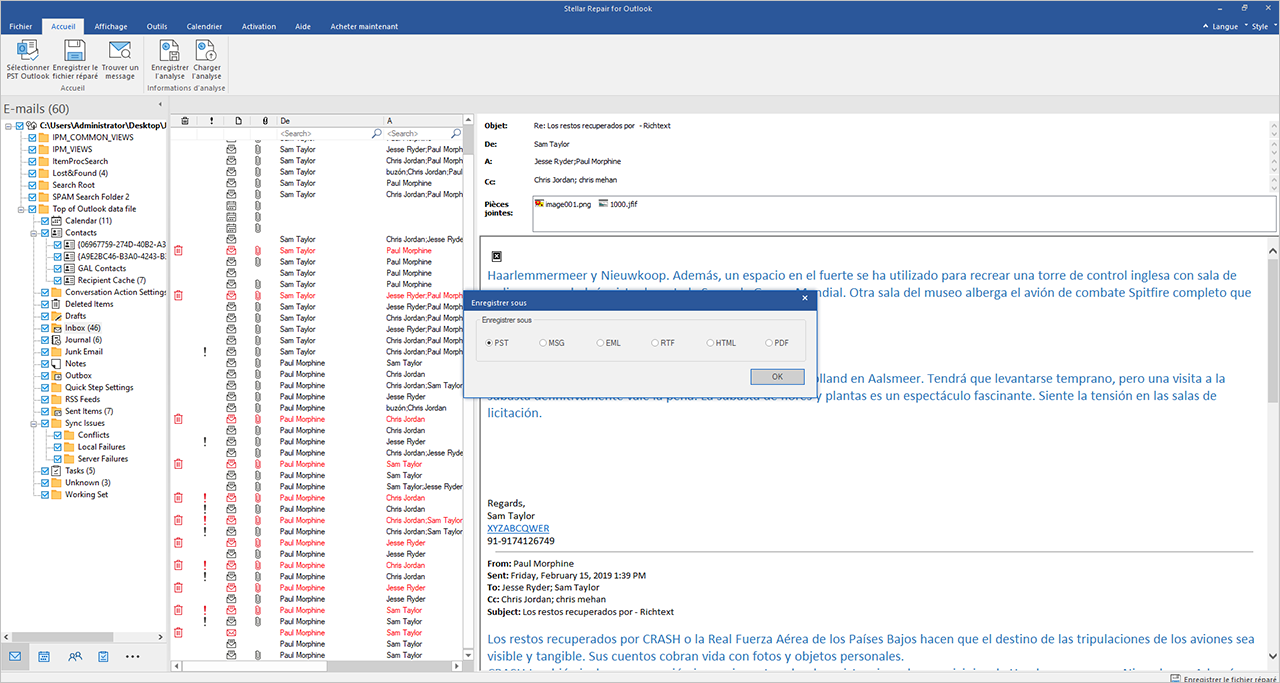Follow the XYZABCQWER signature link
1280x683 pixels.
pyautogui.click(x=518, y=528)
